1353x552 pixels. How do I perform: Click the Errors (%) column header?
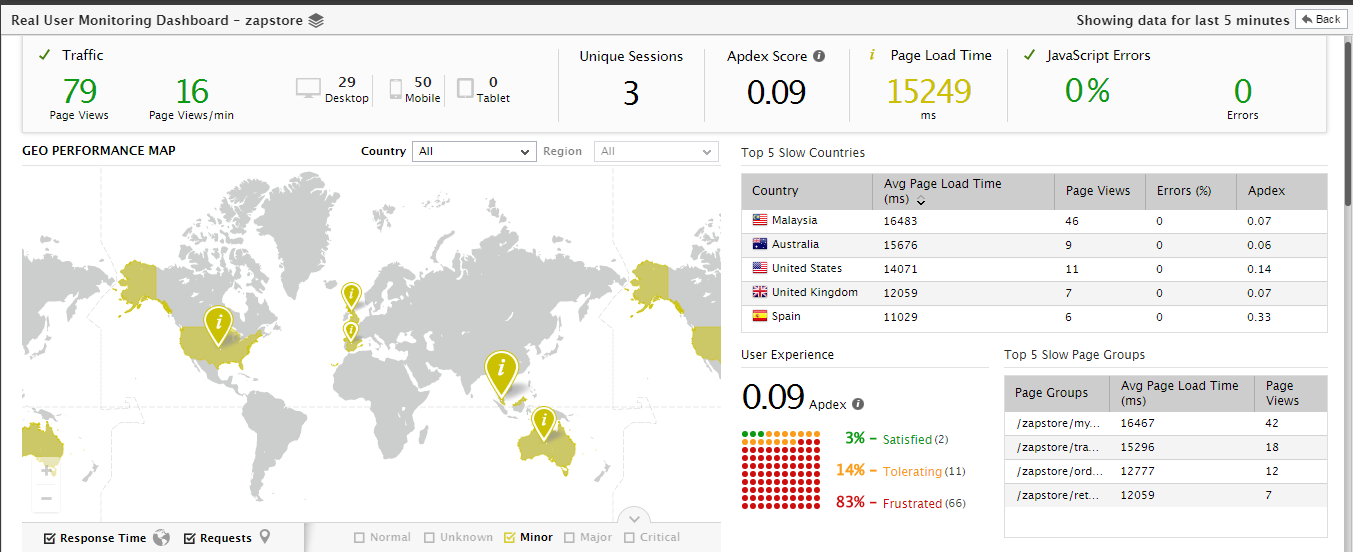point(1190,190)
